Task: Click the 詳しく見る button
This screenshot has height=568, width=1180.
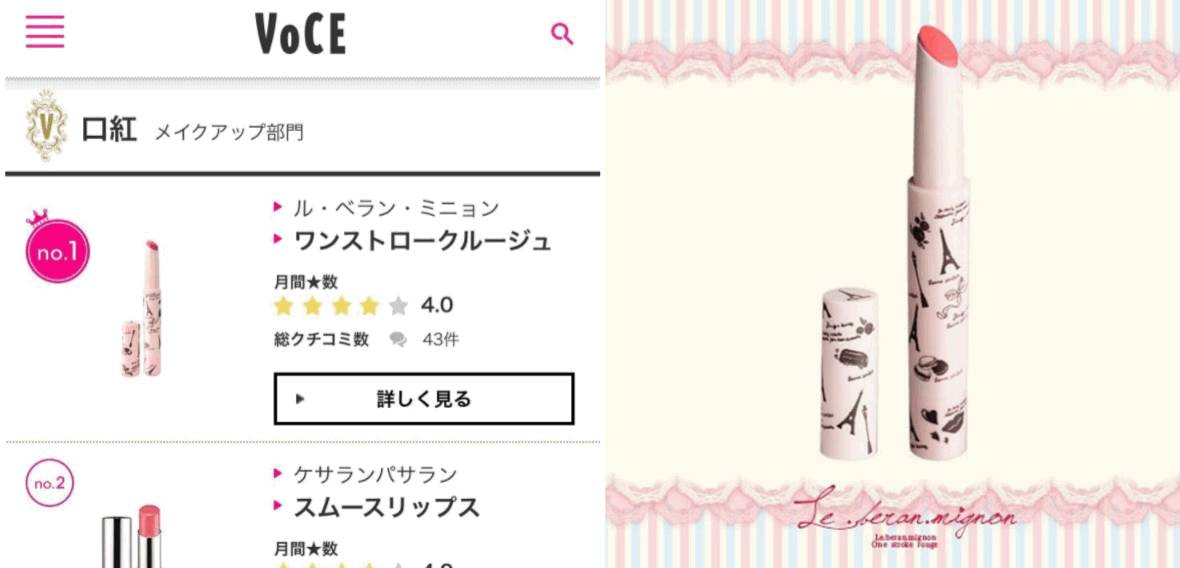Action: coord(424,399)
